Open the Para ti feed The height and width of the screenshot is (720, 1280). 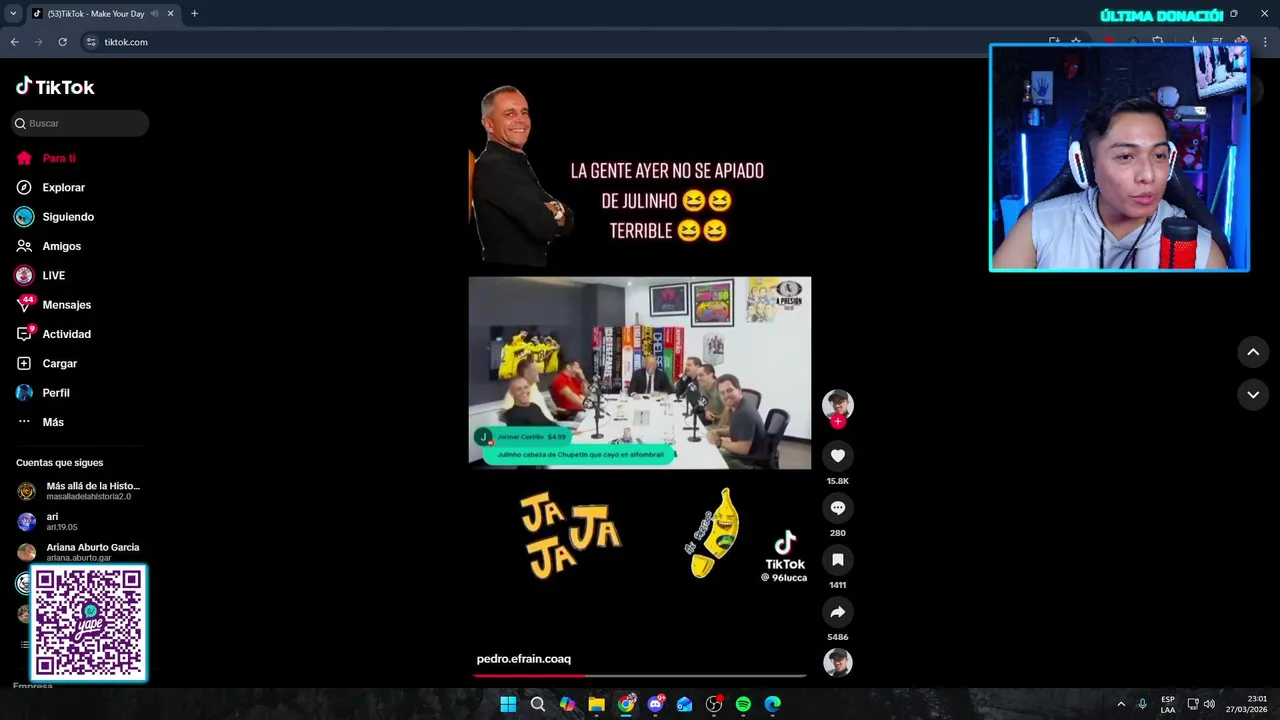pyautogui.click(x=59, y=158)
